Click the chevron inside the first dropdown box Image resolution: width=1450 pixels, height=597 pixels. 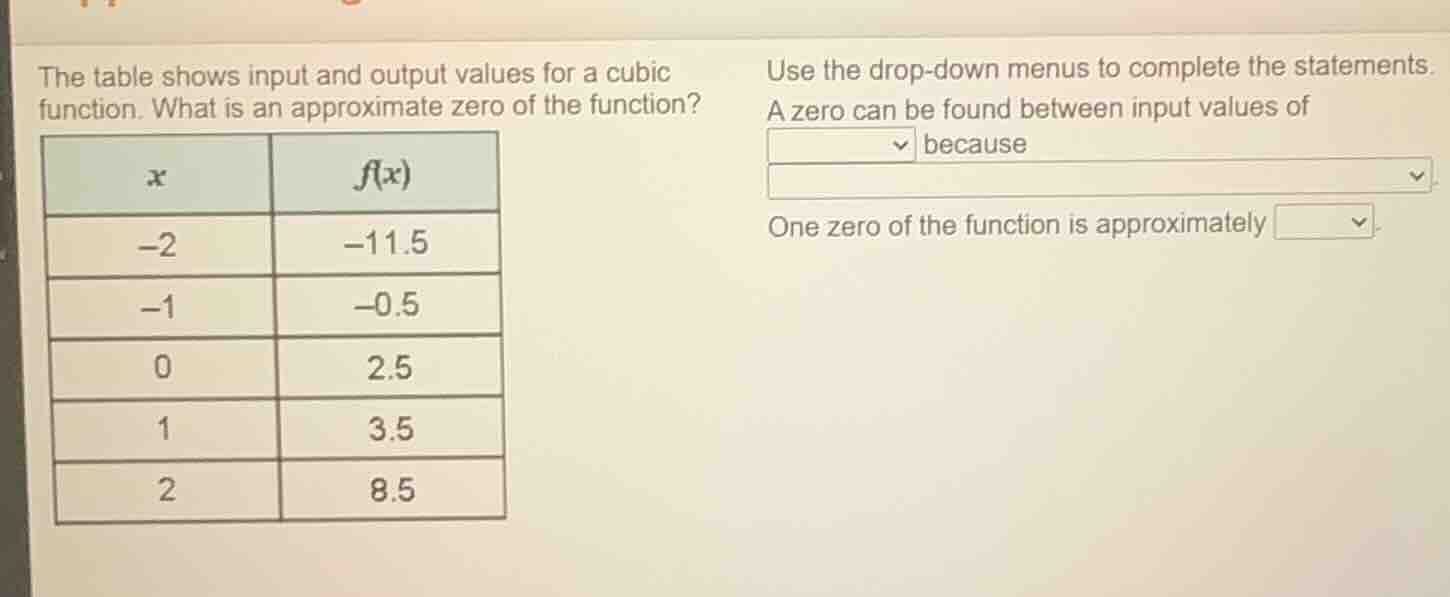click(900, 144)
